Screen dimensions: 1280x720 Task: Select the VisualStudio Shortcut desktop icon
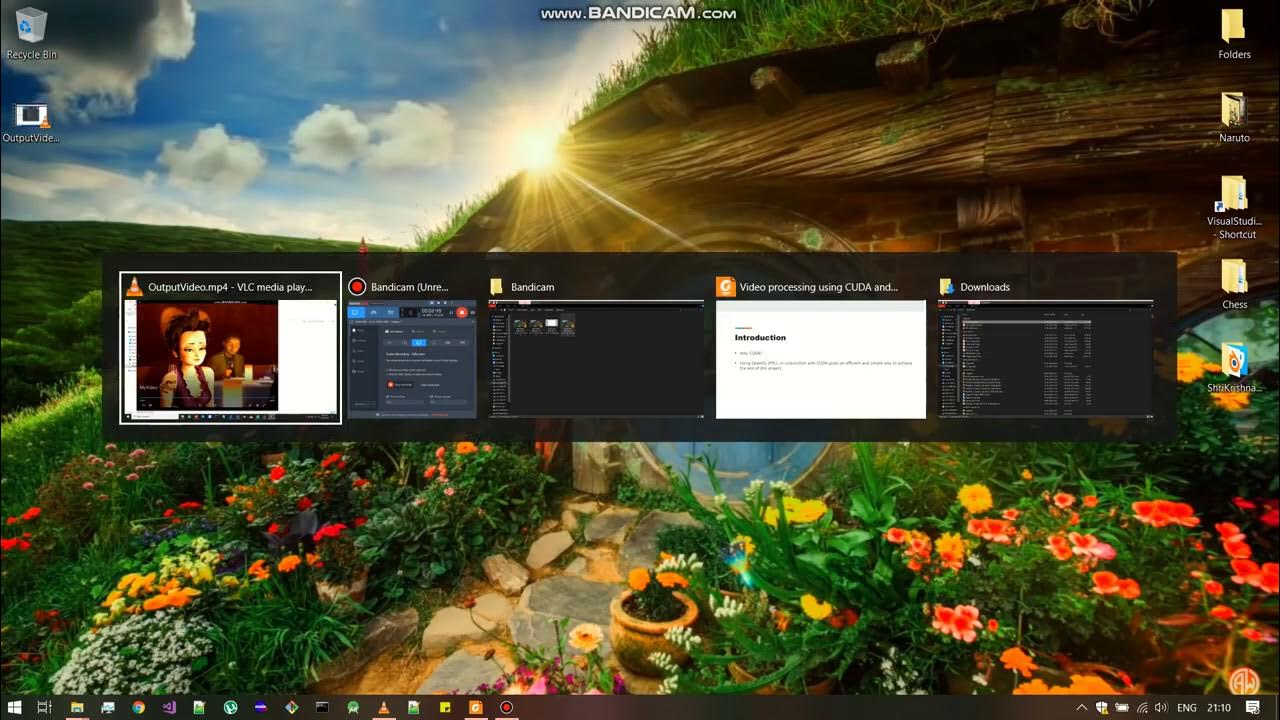[1234, 208]
